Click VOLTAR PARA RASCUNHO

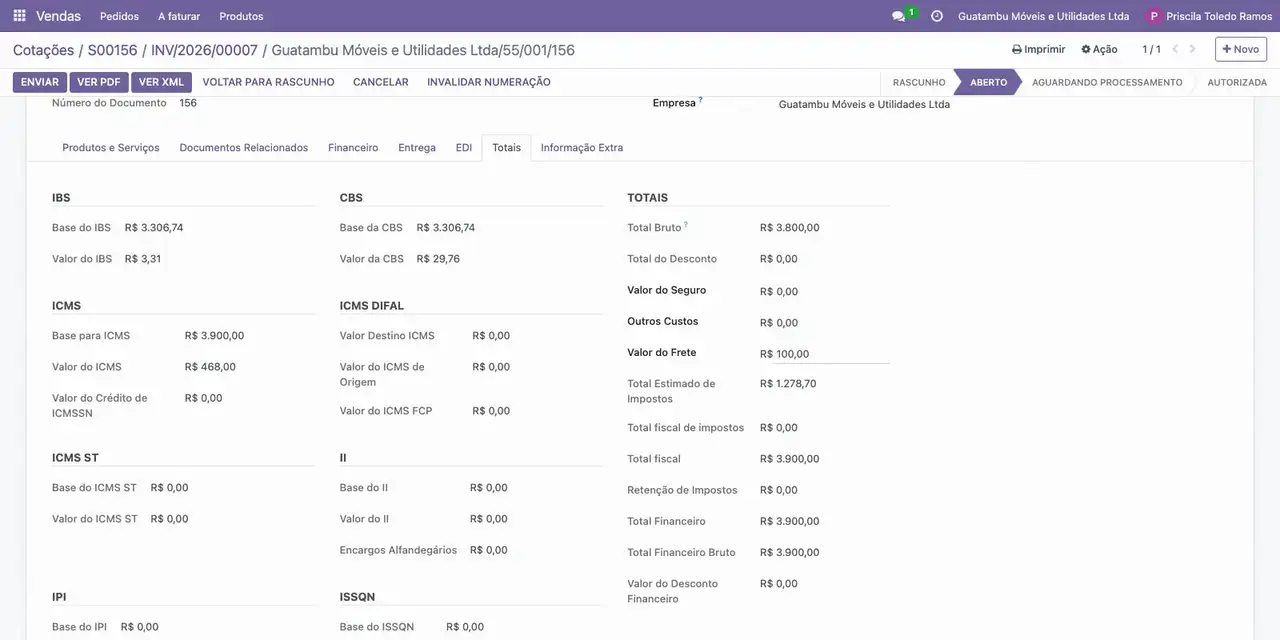pyautogui.click(x=268, y=82)
